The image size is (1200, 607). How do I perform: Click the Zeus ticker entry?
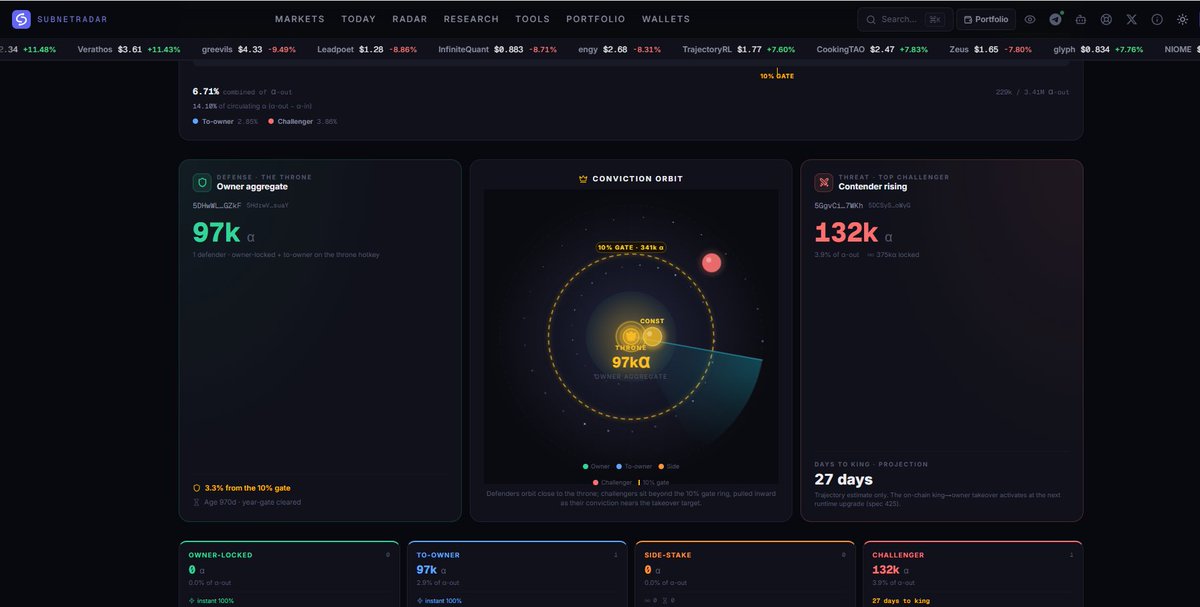991,49
